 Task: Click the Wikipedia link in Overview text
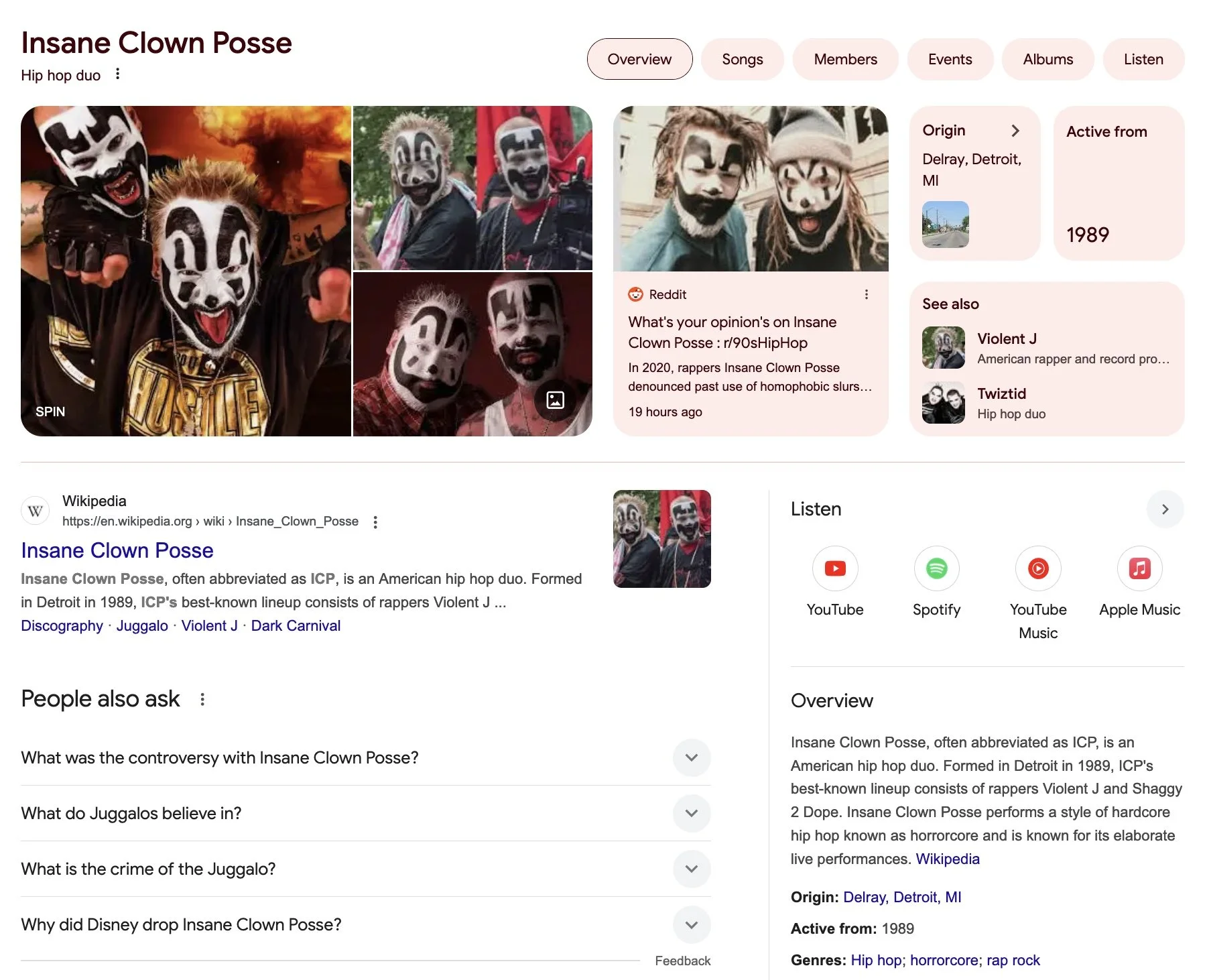click(x=948, y=859)
